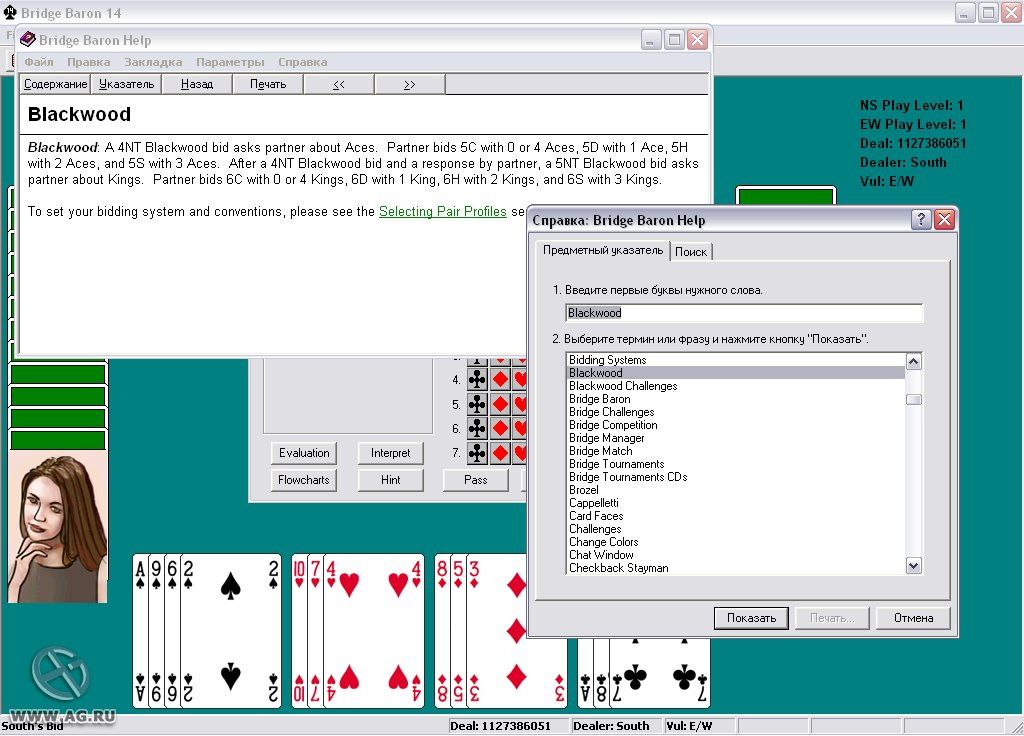
Task: Click the Bridge Baron 14 spade title icon
Action: coord(10,12)
